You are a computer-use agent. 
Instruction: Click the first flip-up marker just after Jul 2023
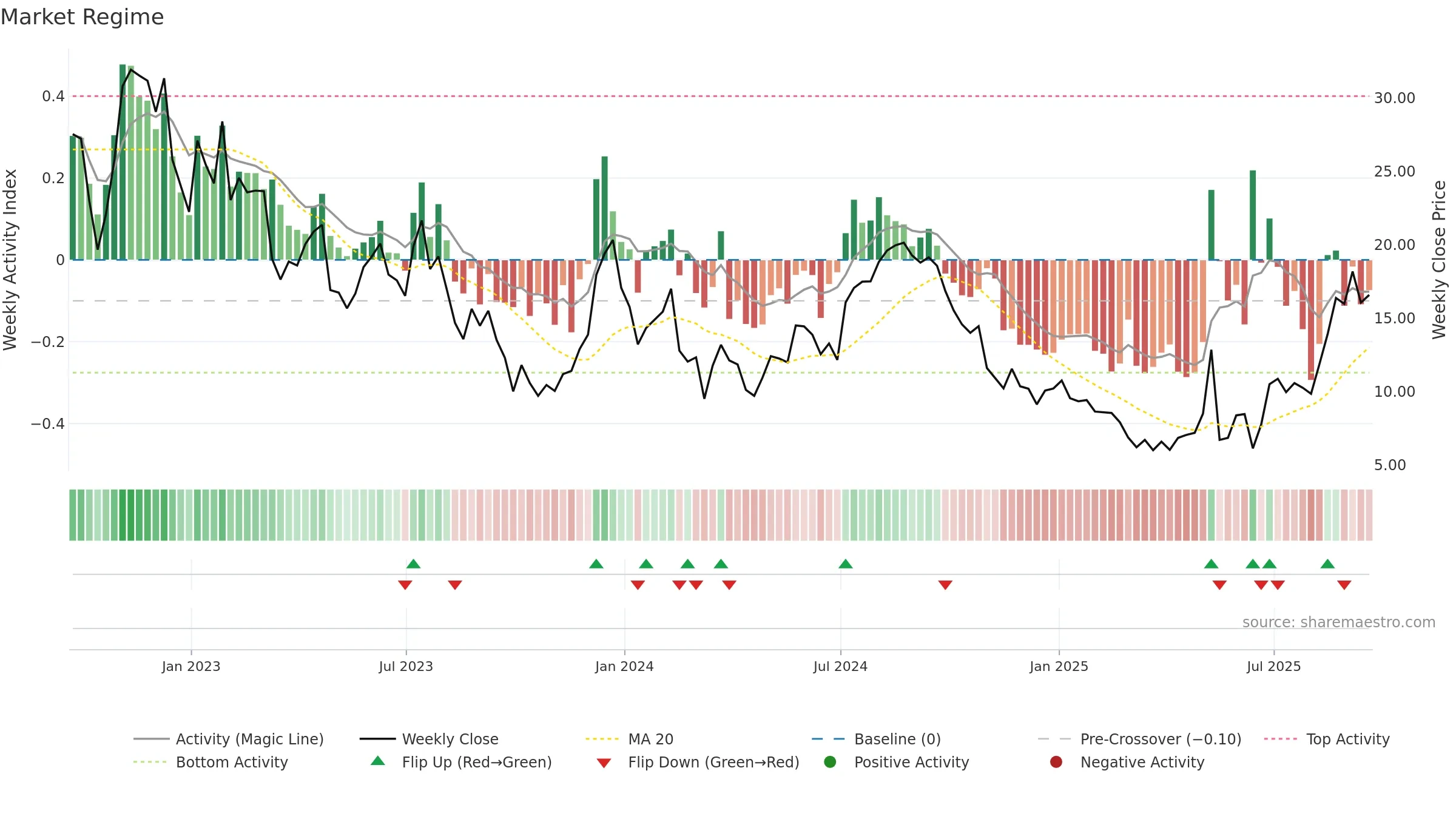(x=413, y=564)
